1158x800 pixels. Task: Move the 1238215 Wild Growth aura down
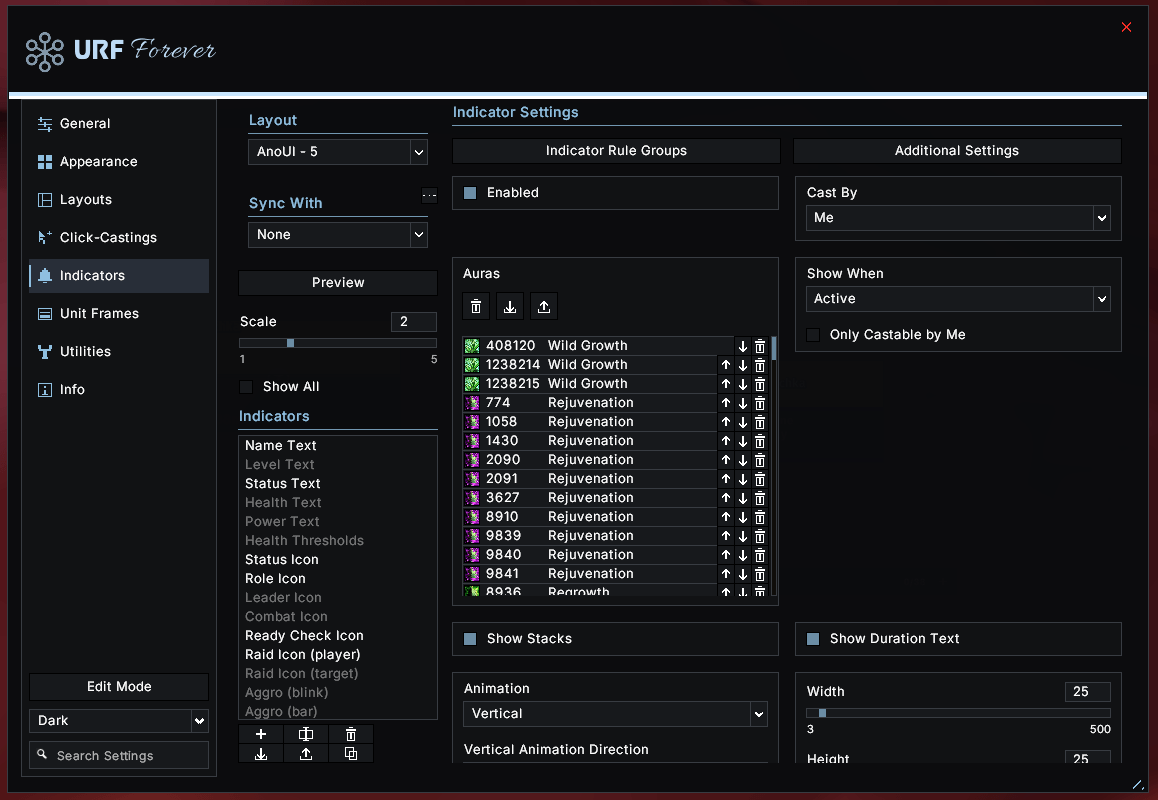(x=743, y=384)
